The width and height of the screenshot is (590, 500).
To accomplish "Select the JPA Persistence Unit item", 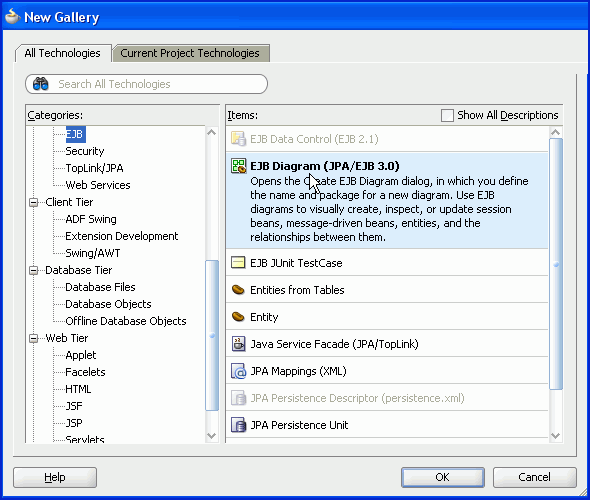I will (x=387, y=425).
